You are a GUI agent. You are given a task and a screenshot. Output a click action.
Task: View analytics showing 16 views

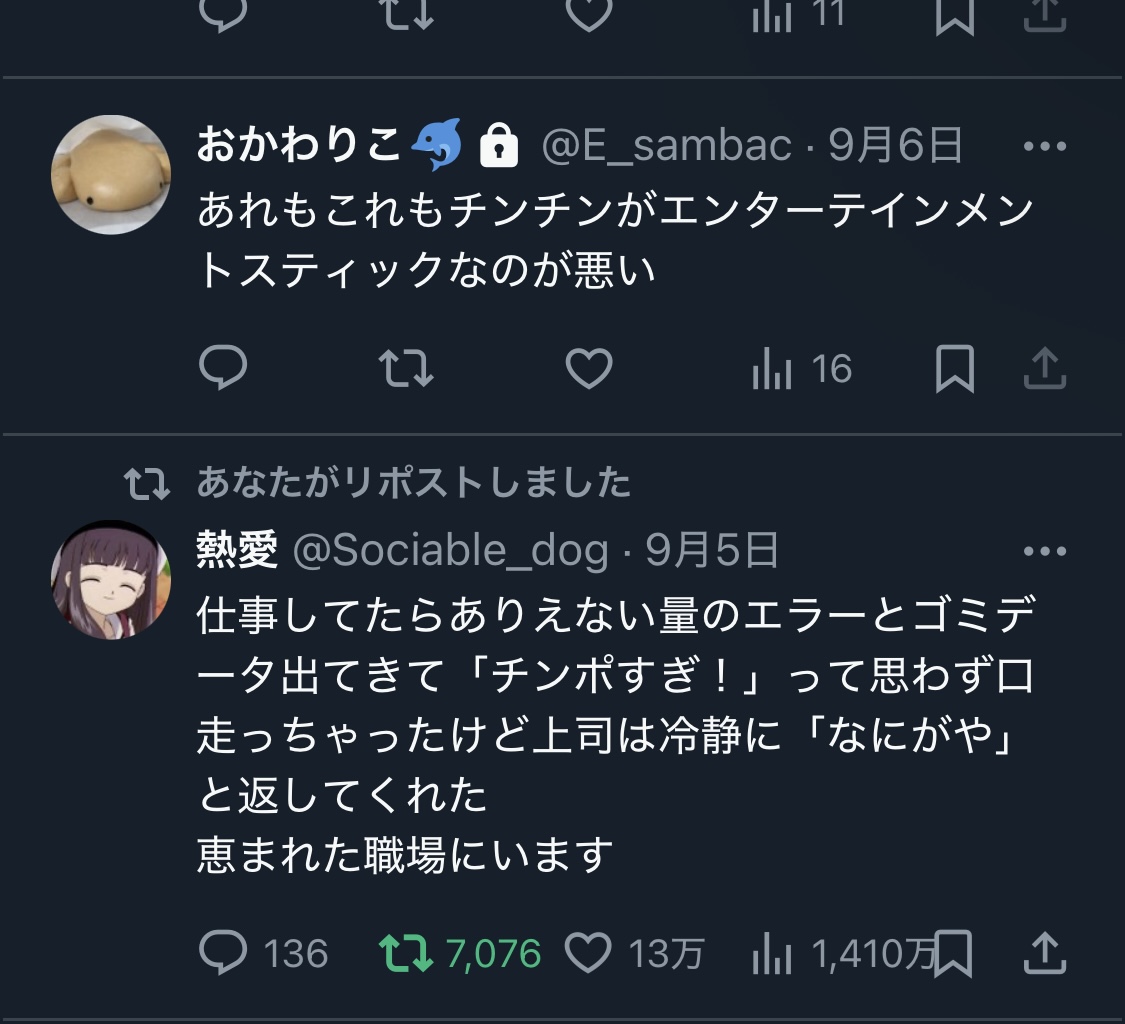tap(801, 370)
